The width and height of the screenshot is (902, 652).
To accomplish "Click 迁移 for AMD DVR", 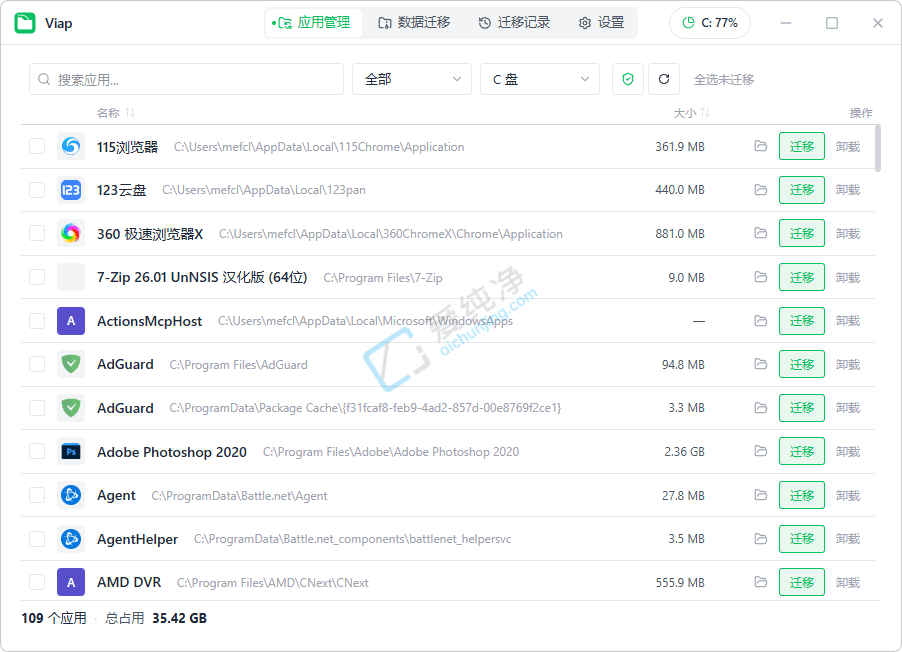I will click(802, 582).
